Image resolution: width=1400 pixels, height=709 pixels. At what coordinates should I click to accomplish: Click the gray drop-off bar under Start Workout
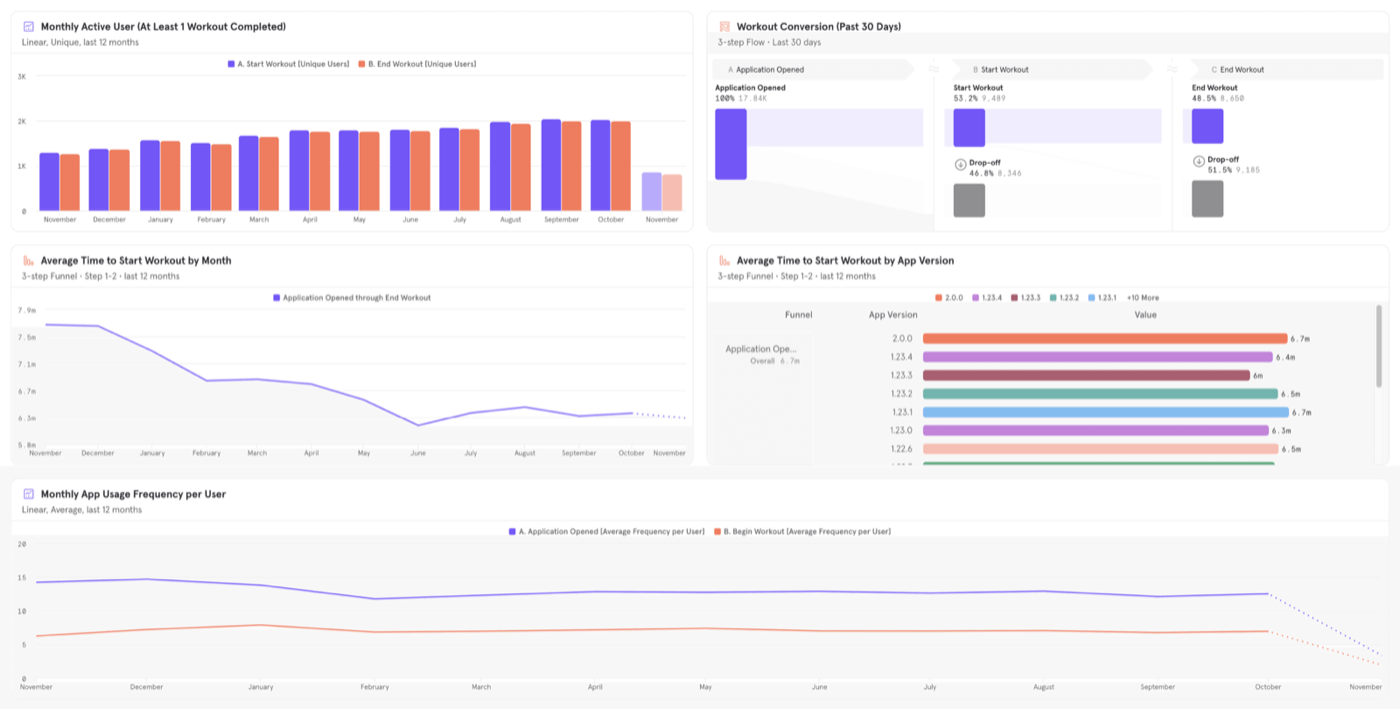coord(969,200)
